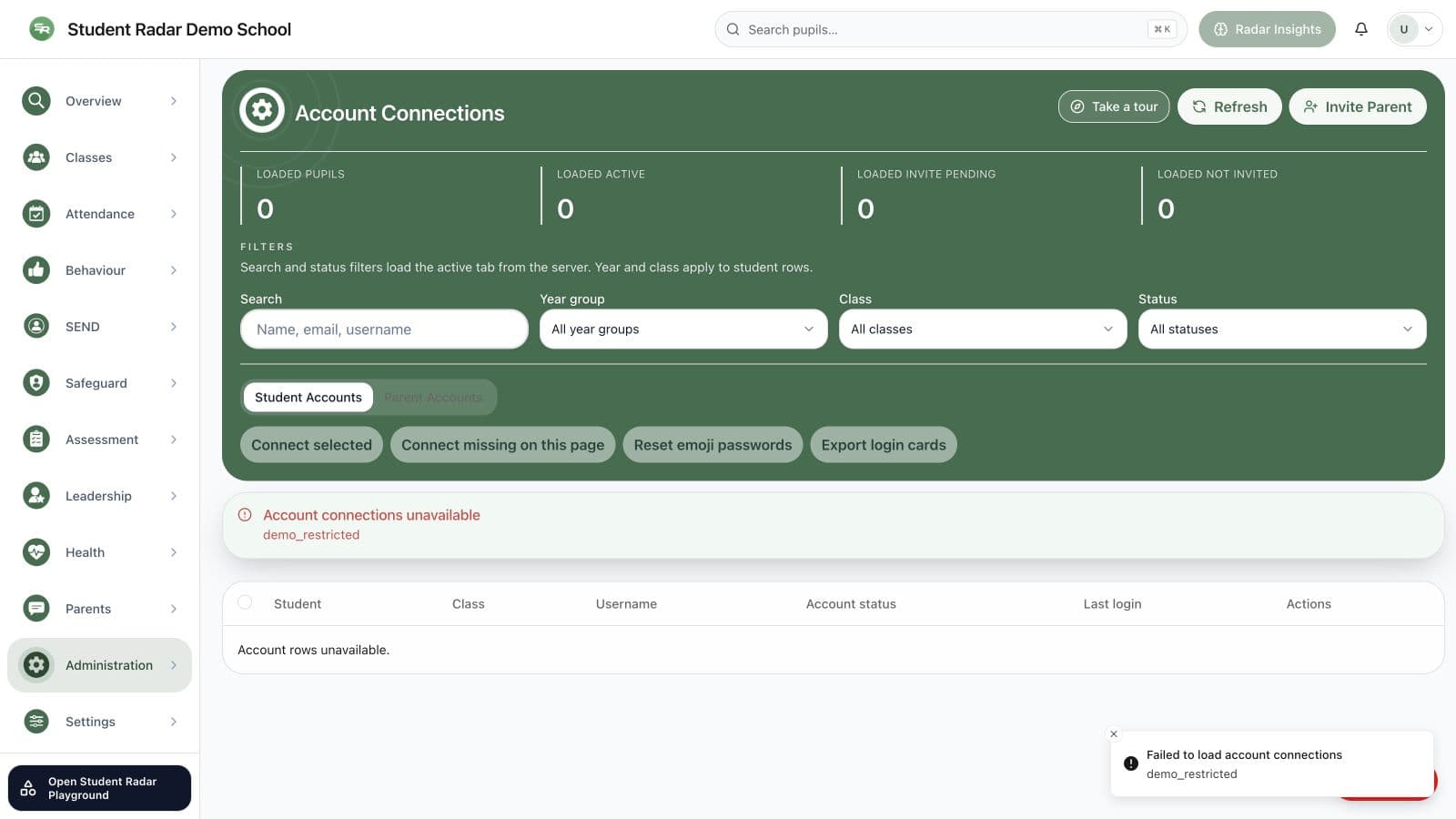This screenshot has height=819, width=1456.
Task: Click Export login cards button
Action: [884, 445]
